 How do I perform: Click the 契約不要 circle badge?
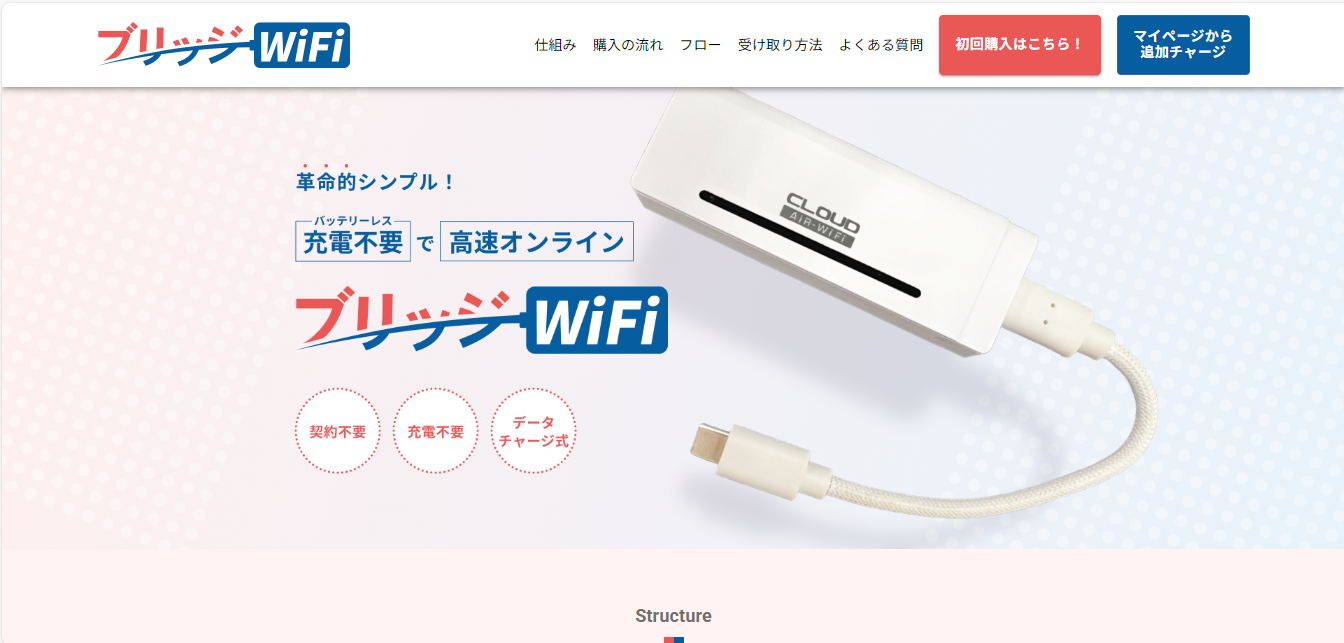point(338,431)
